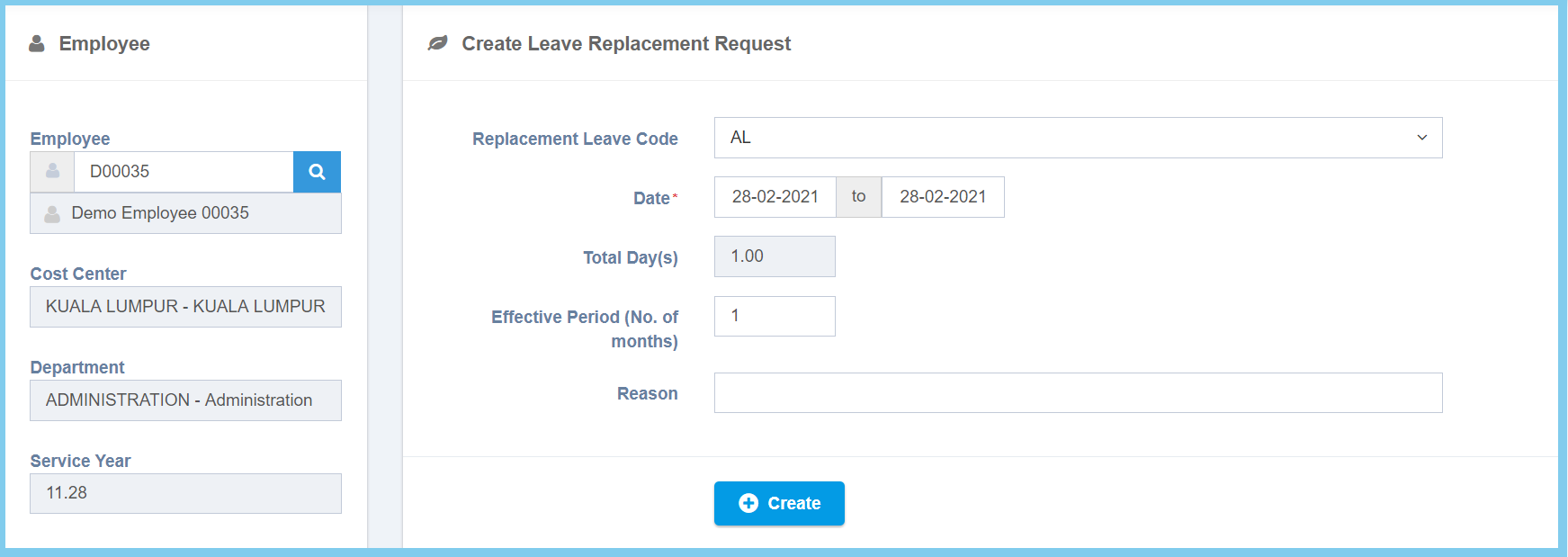Click the Service Year field showing 11.28
Screen dimensions: 1568x557
(x=185, y=493)
